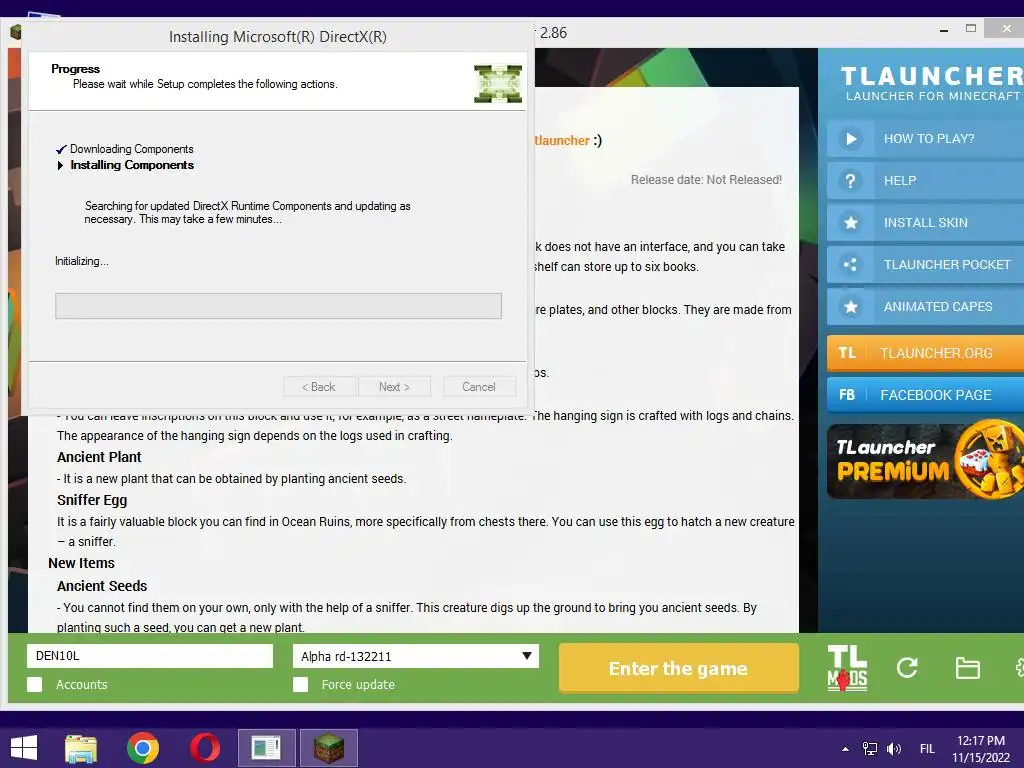Image resolution: width=1024 pixels, height=768 pixels.
Task: Enable the Force update checkbox
Action: 300,684
